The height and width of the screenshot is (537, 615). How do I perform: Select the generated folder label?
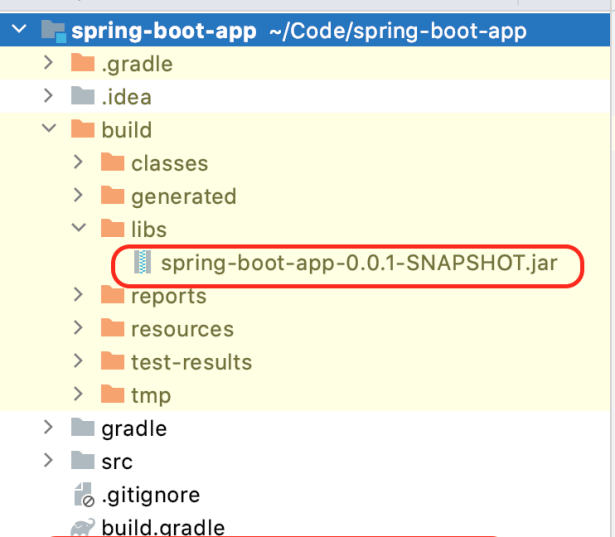[184, 197]
